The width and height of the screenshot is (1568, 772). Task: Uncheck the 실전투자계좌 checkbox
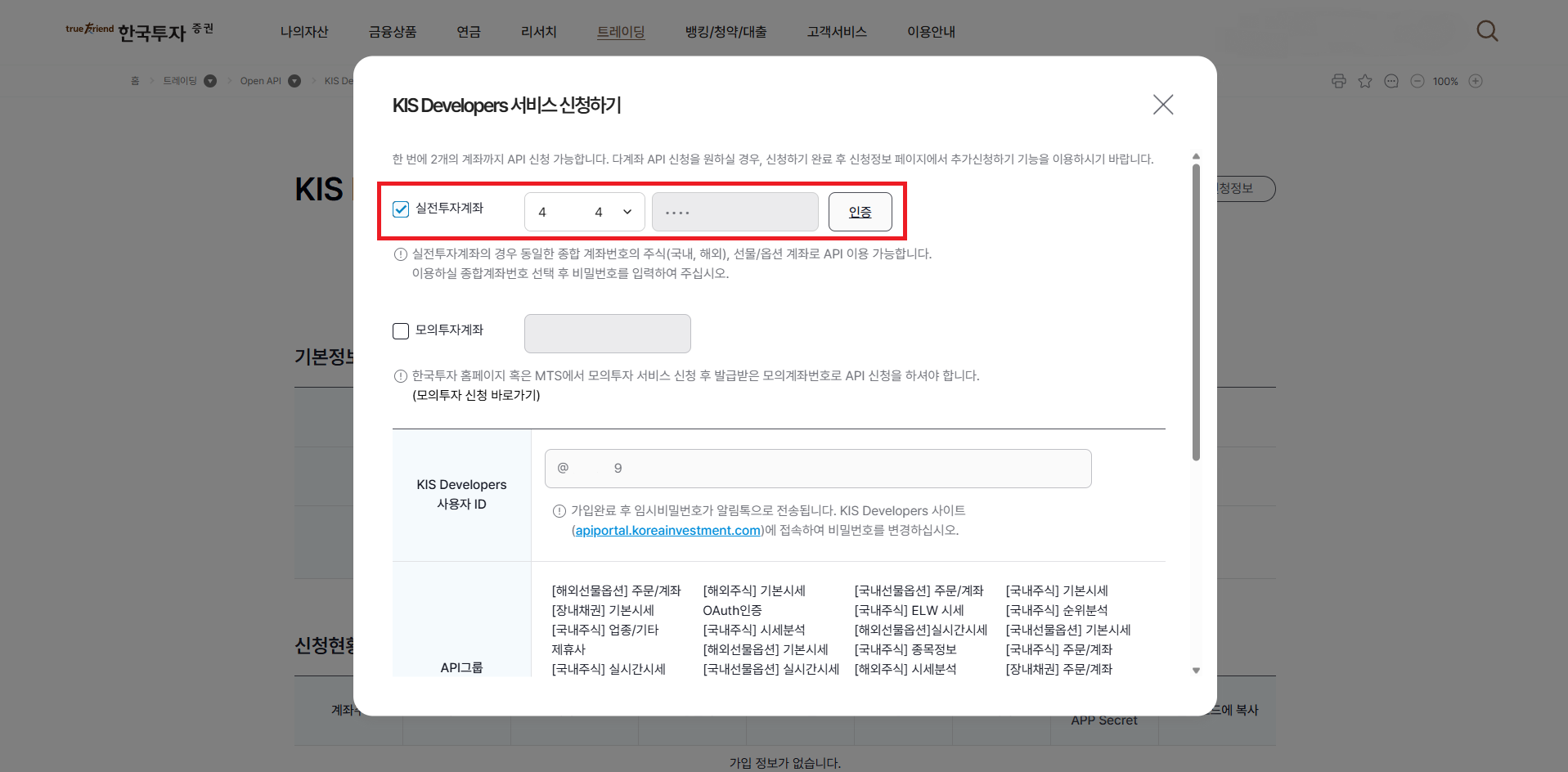coord(401,209)
